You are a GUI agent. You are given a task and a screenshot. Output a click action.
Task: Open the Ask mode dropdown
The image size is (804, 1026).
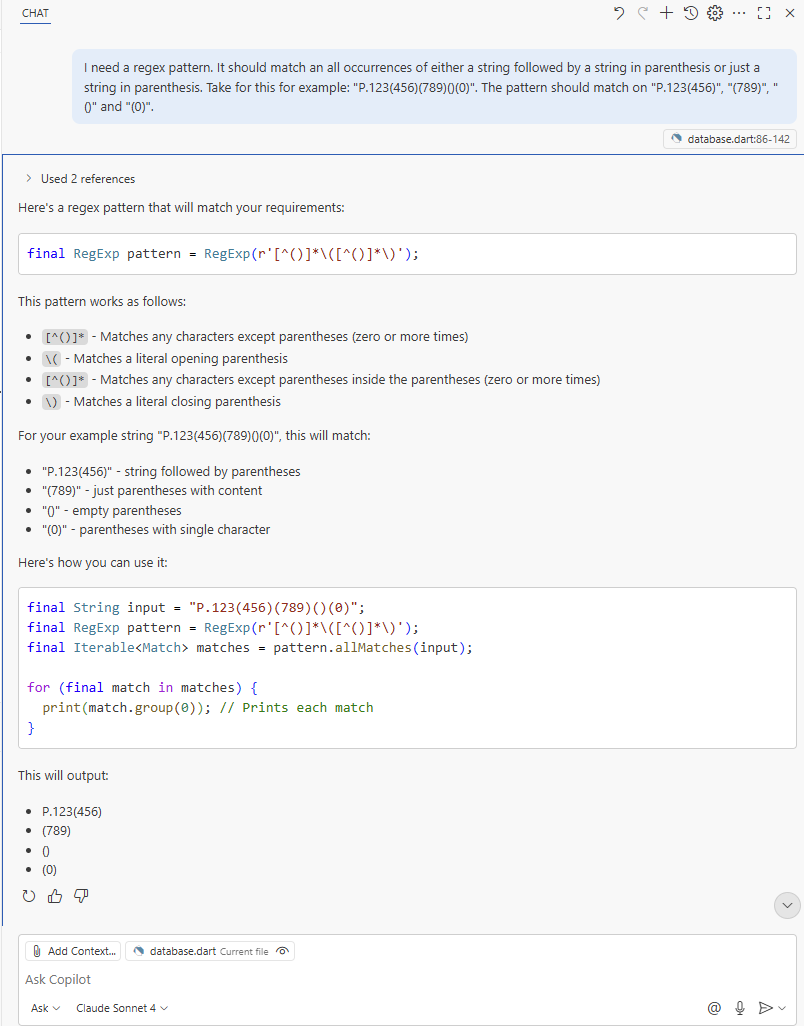[46, 1008]
